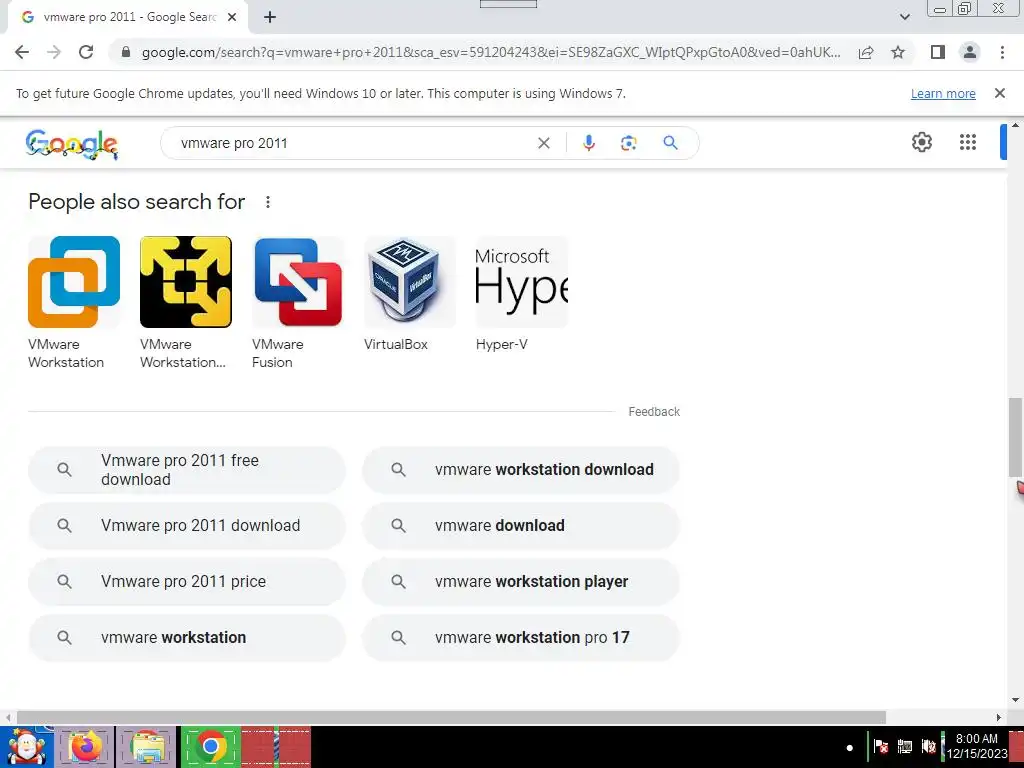Reload the page with the refresh icon
The width and height of the screenshot is (1024, 768).
(x=86, y=52)
